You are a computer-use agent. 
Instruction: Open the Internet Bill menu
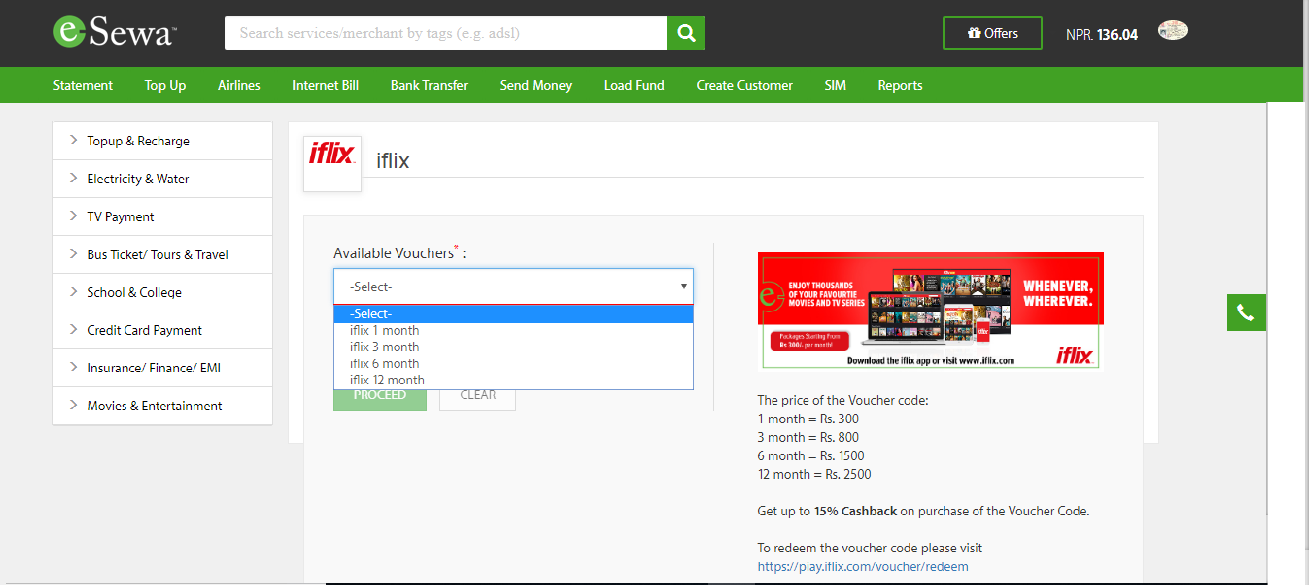(x=325, y=85)
